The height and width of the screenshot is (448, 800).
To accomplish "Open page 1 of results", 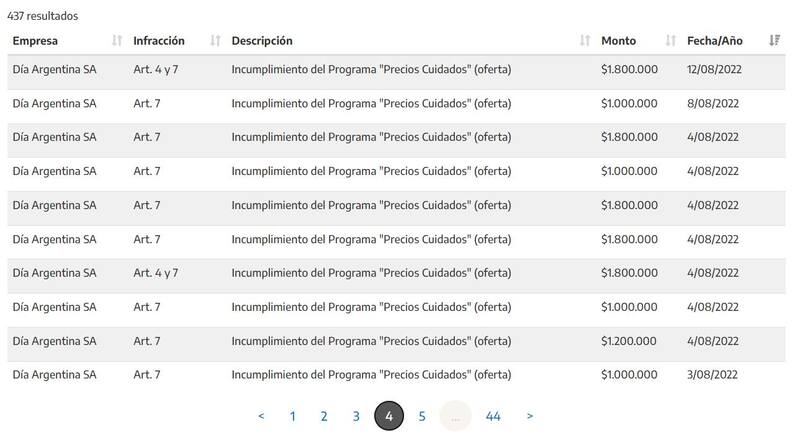I will pos(292,416).
